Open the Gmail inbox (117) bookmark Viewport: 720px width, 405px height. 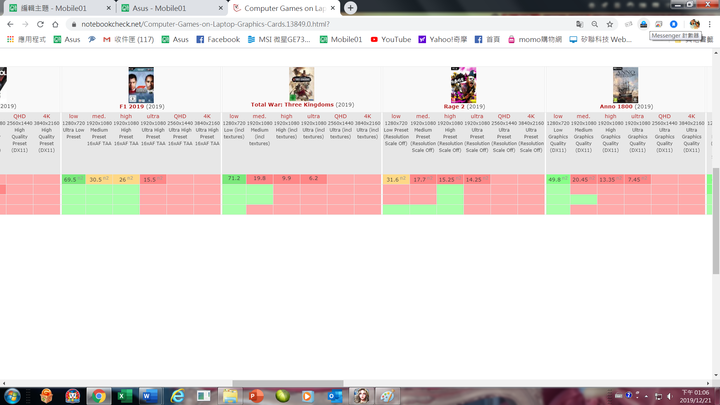129,39
